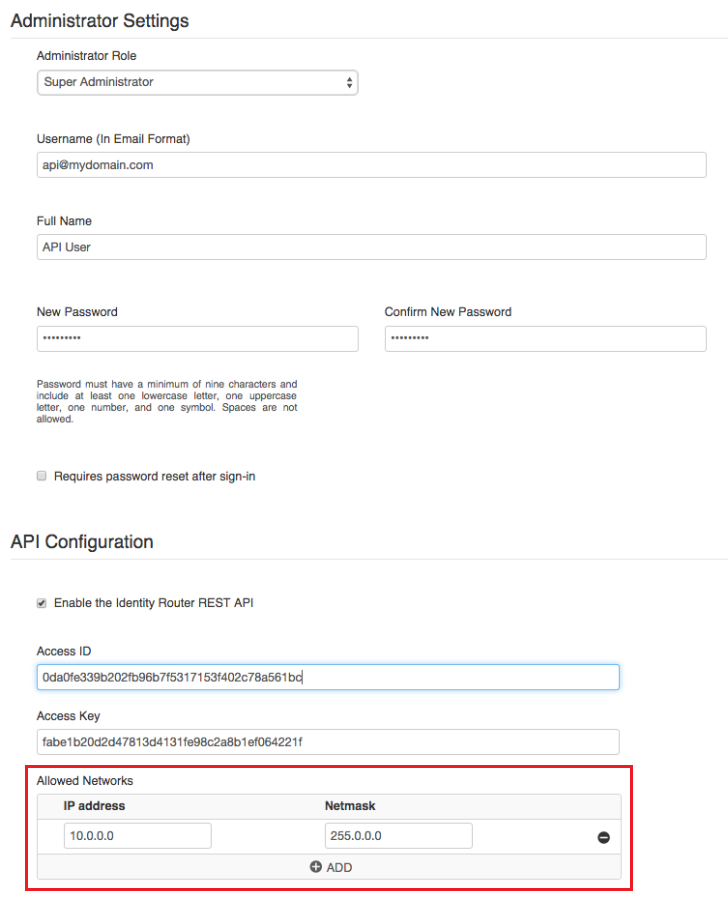
Task: Focus the Full Name text field
Action: (371, 247)
